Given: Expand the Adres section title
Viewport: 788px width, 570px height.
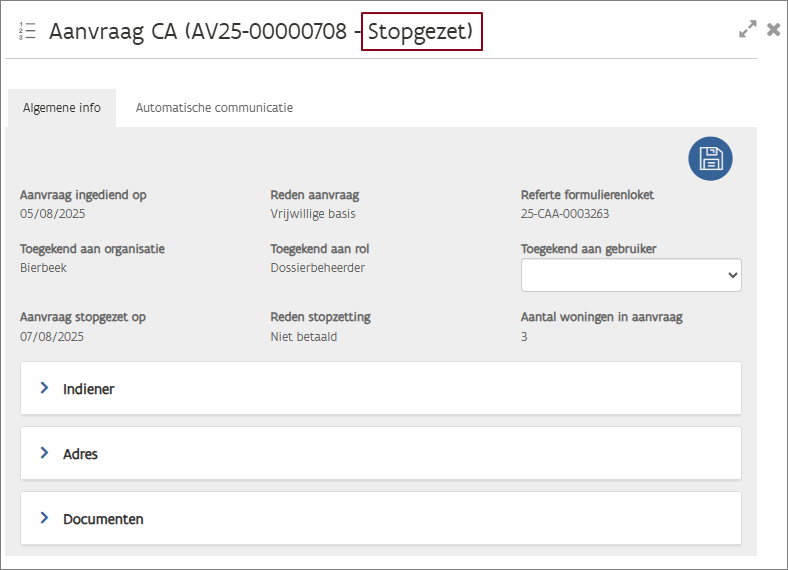Looking at the screenshot, I should click(80, 454).
